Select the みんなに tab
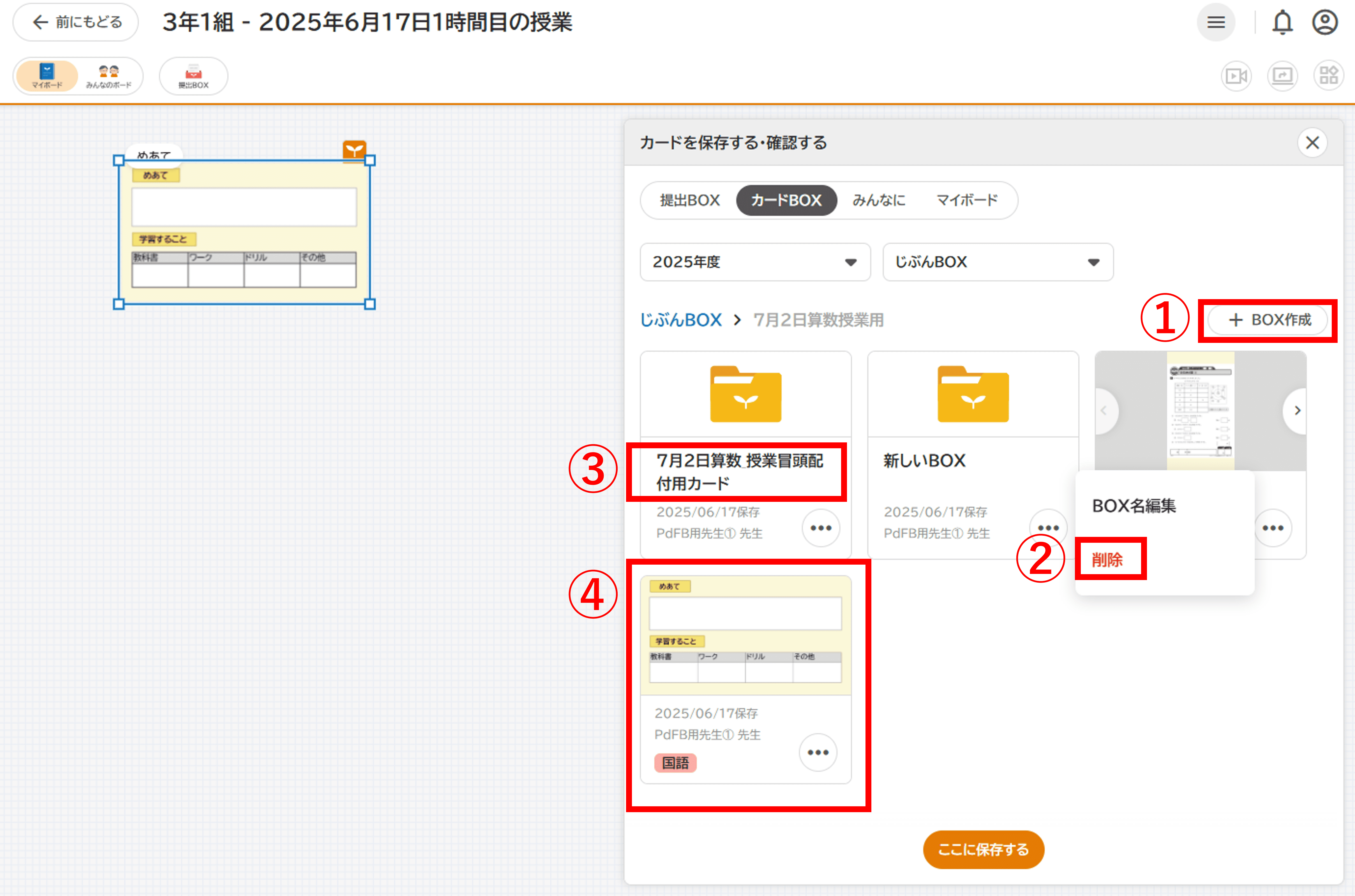The width and height of the screenshot is (1355, 896). [x=878, y=200]
